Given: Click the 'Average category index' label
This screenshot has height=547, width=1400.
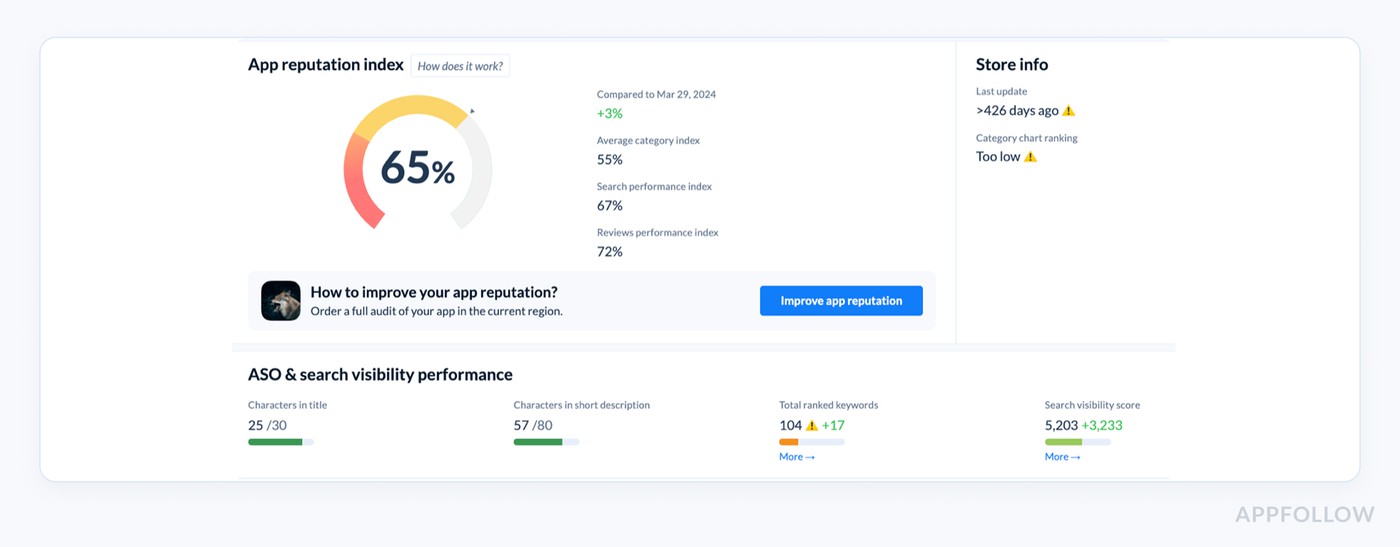Looking at the screenshot, I should [x=648, y=141].
